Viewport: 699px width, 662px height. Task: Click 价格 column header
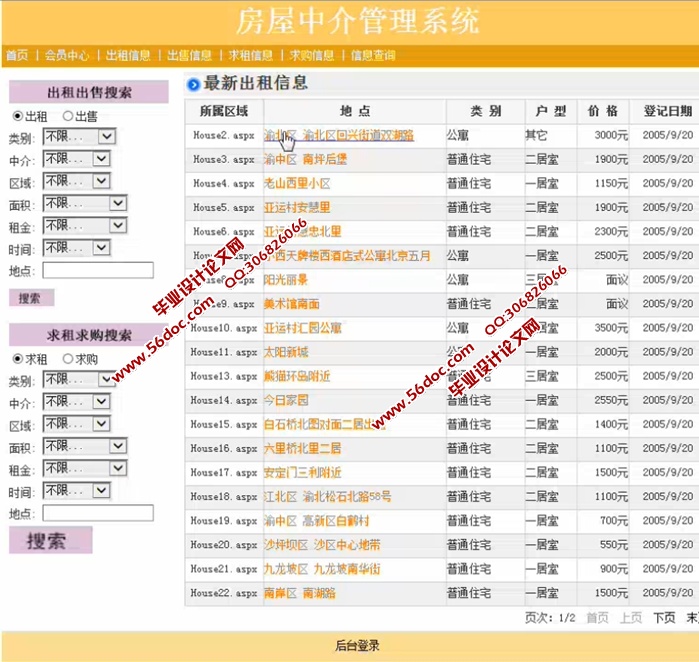(603, 111)
